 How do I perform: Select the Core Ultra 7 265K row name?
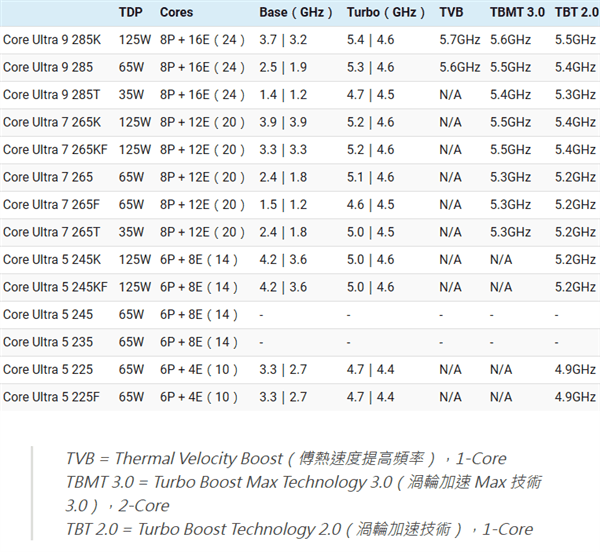coord(52,122)
